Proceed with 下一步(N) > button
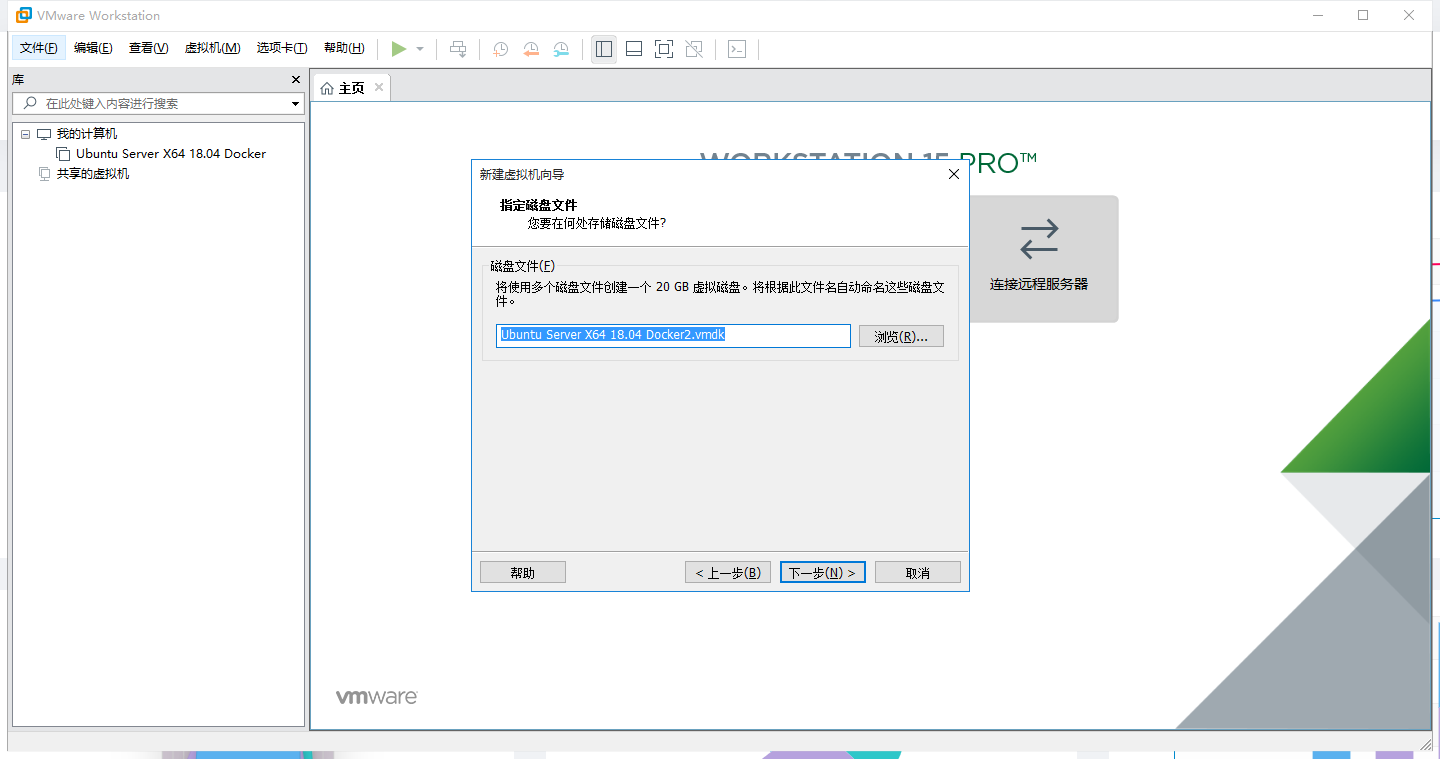1440x759 pixels. coord(823,572)
